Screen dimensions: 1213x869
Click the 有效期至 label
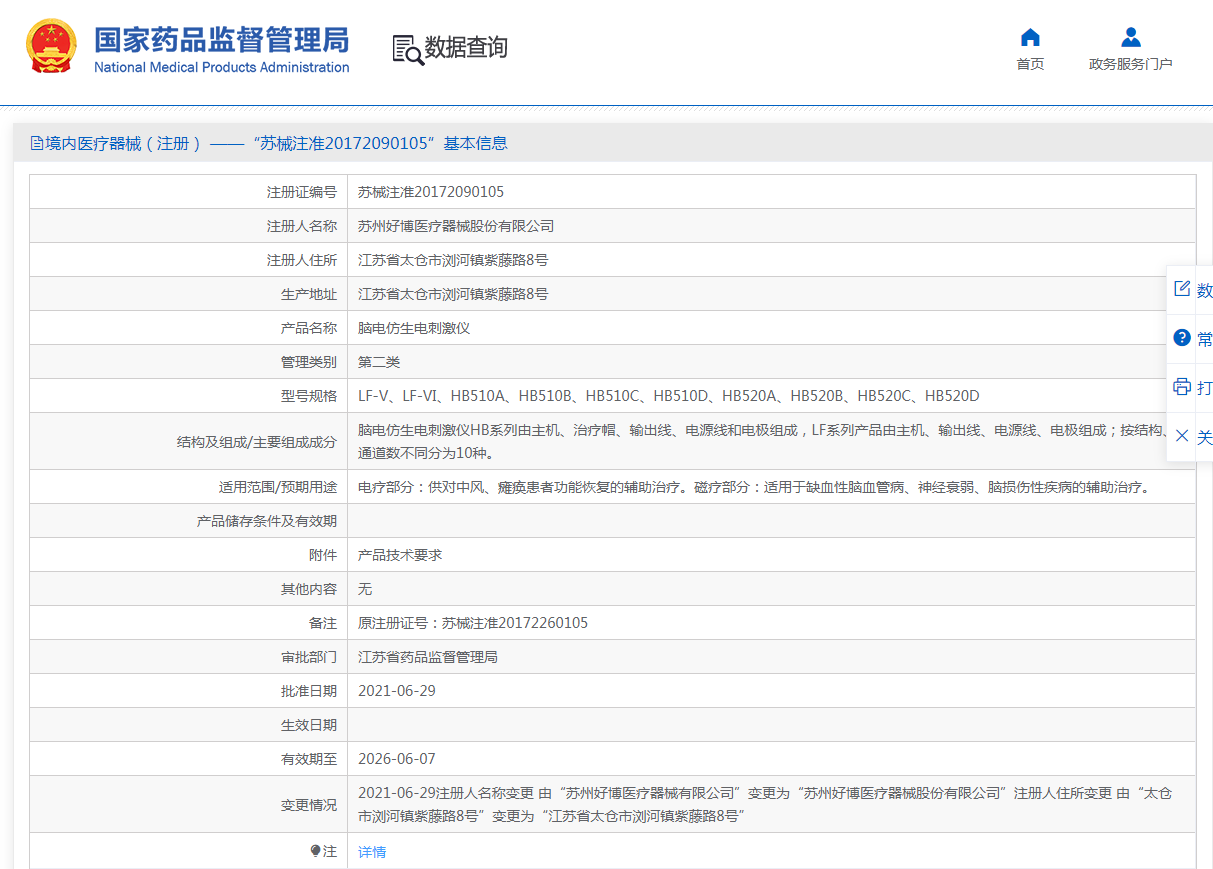pos(309,759)
